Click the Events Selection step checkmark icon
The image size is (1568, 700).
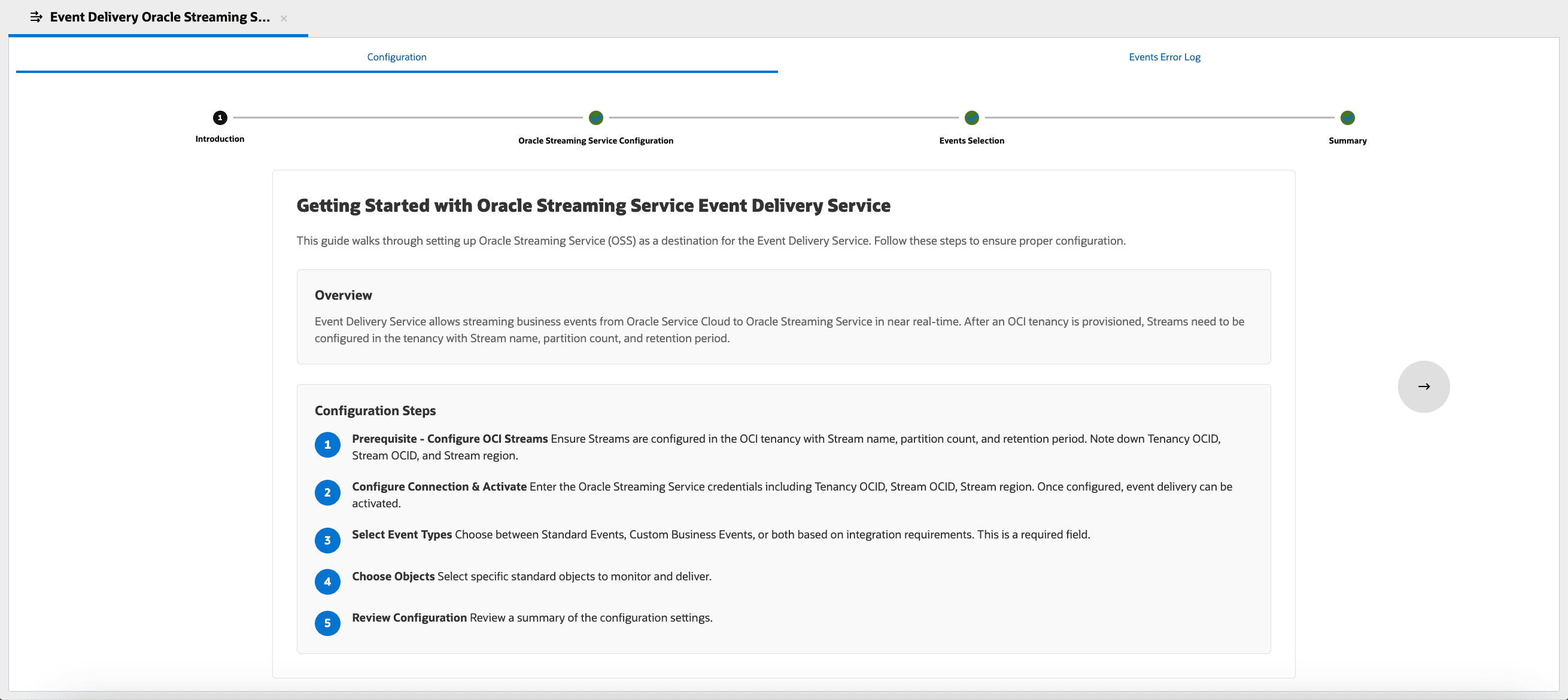point(971,117)
